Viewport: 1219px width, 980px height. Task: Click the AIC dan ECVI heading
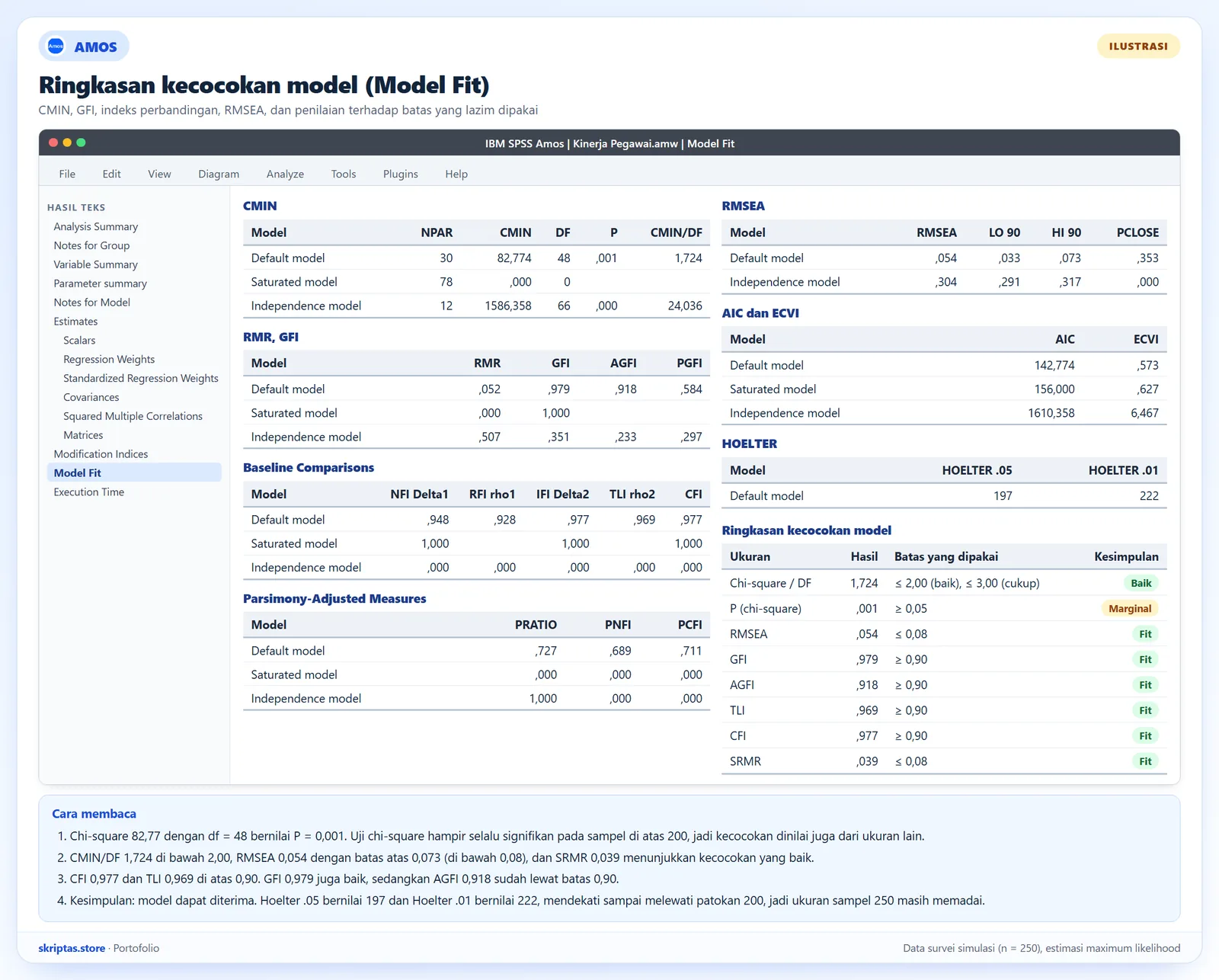click(x=760, y=313)
